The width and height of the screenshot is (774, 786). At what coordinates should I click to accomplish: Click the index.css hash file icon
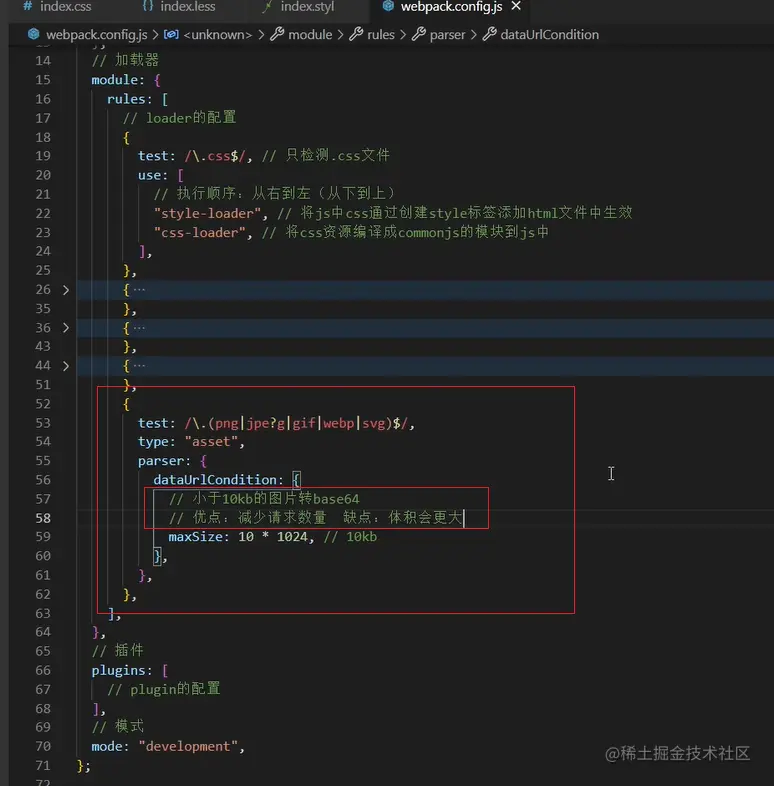tap(28, 7)
